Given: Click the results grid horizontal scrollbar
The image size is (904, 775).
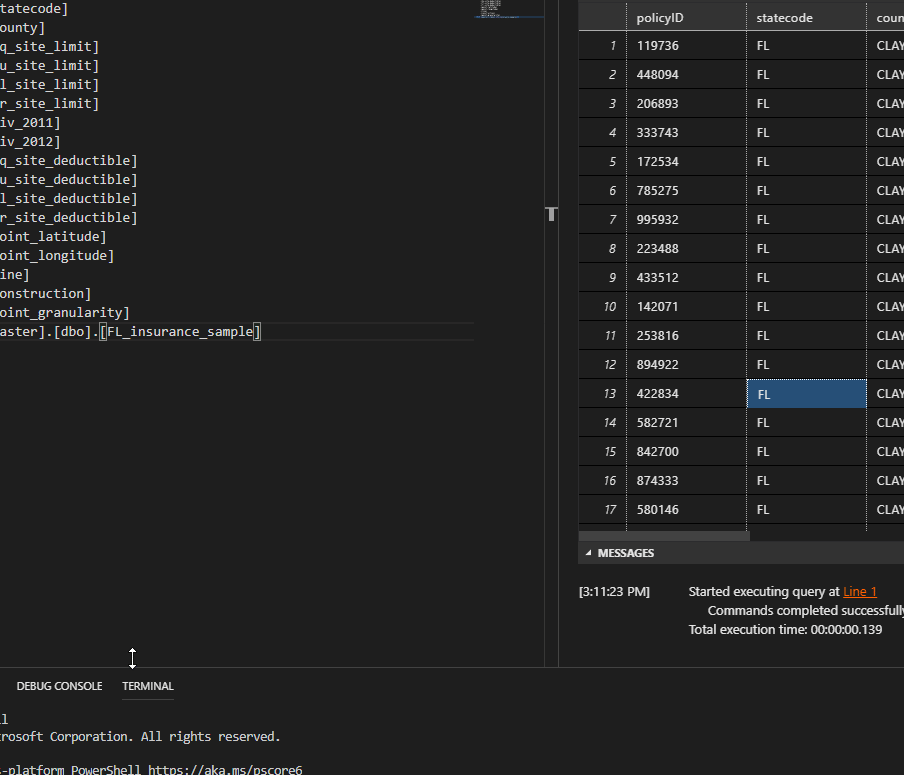Looking at the screenshot, I should coord(664,536).
